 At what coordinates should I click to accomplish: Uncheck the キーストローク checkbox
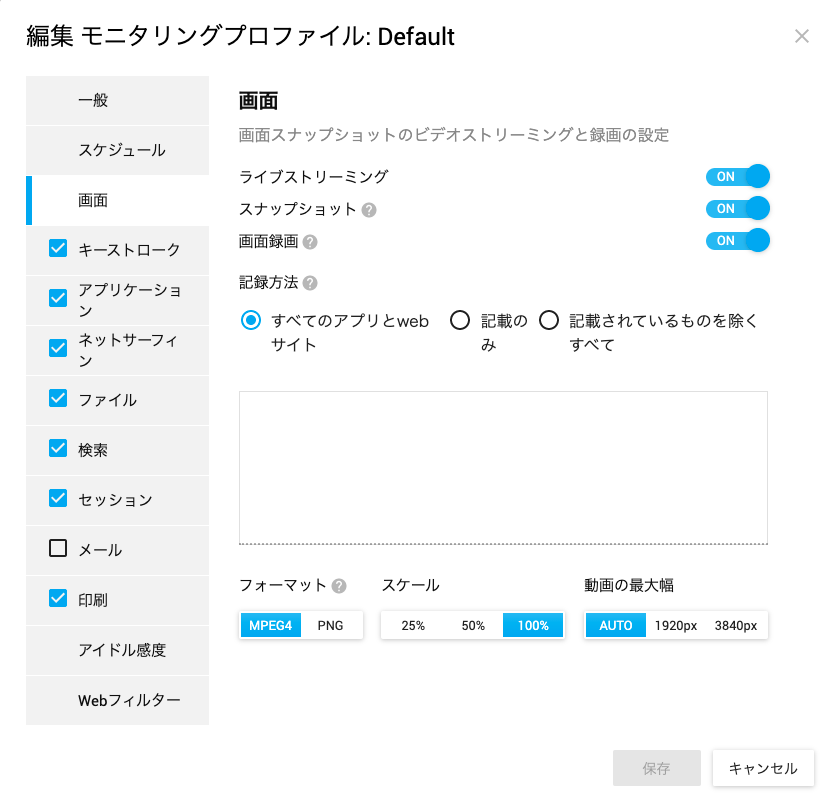[x=58, y=248]
